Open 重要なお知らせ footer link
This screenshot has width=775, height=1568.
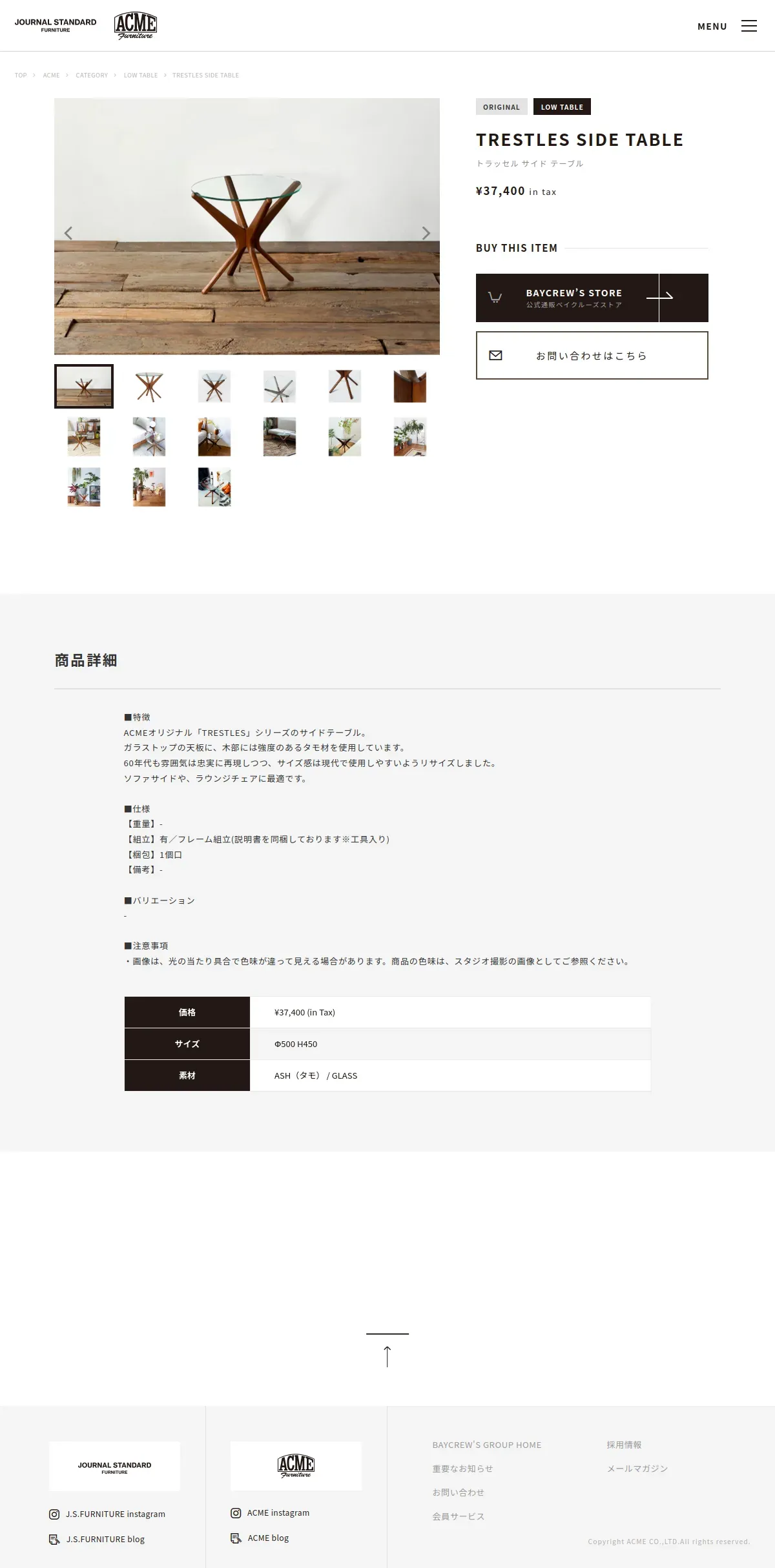[x=462, y=1469]
